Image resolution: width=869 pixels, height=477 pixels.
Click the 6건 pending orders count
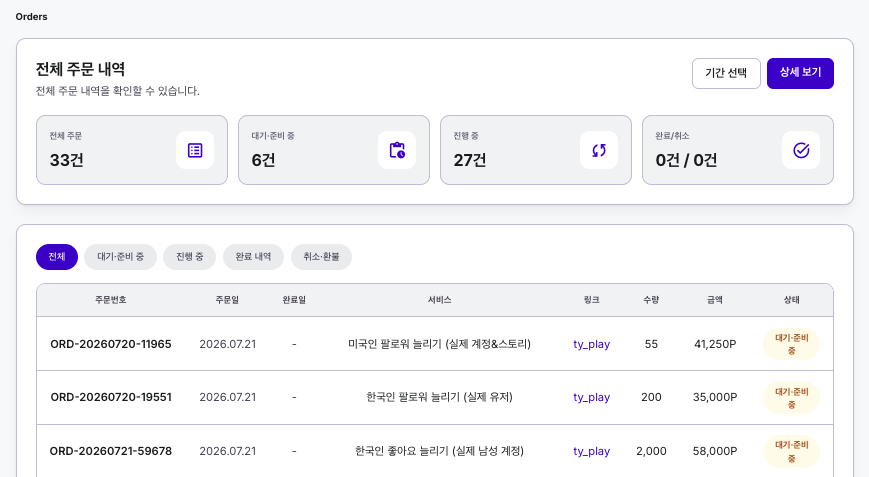[x=263, y=160]
